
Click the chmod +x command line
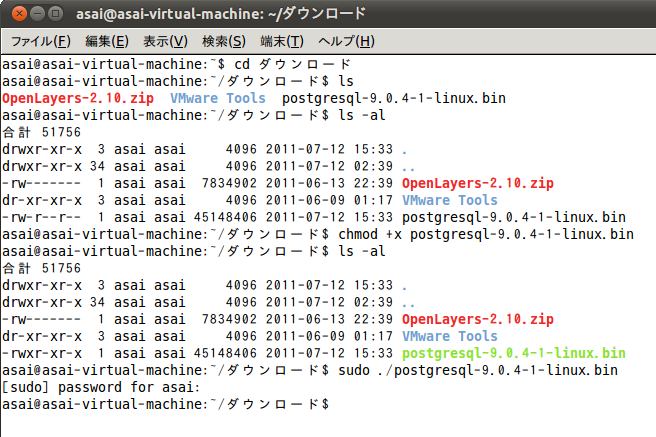(x=318, y=234)
